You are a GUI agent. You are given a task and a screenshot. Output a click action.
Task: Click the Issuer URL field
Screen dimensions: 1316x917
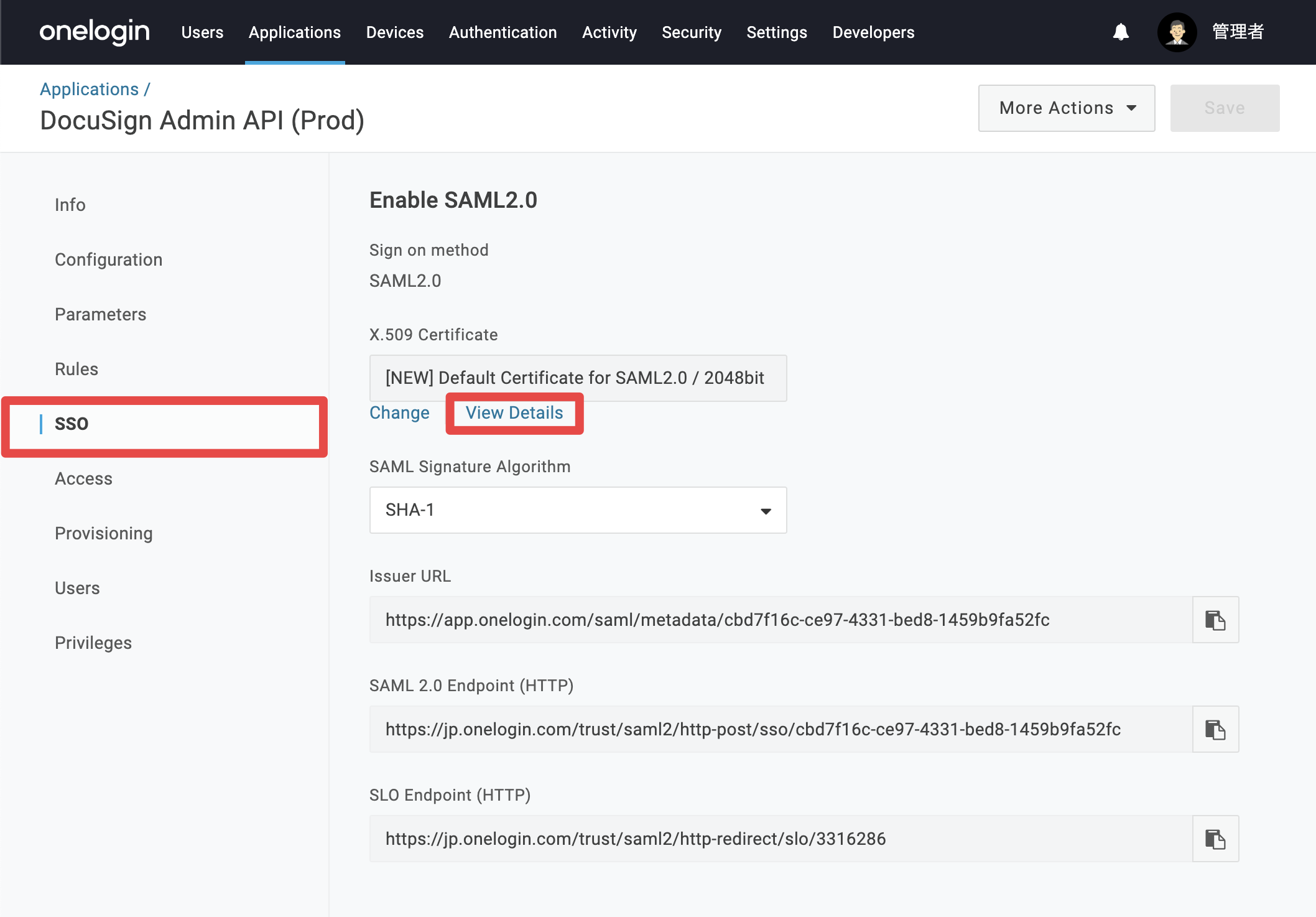click(781, 620)
